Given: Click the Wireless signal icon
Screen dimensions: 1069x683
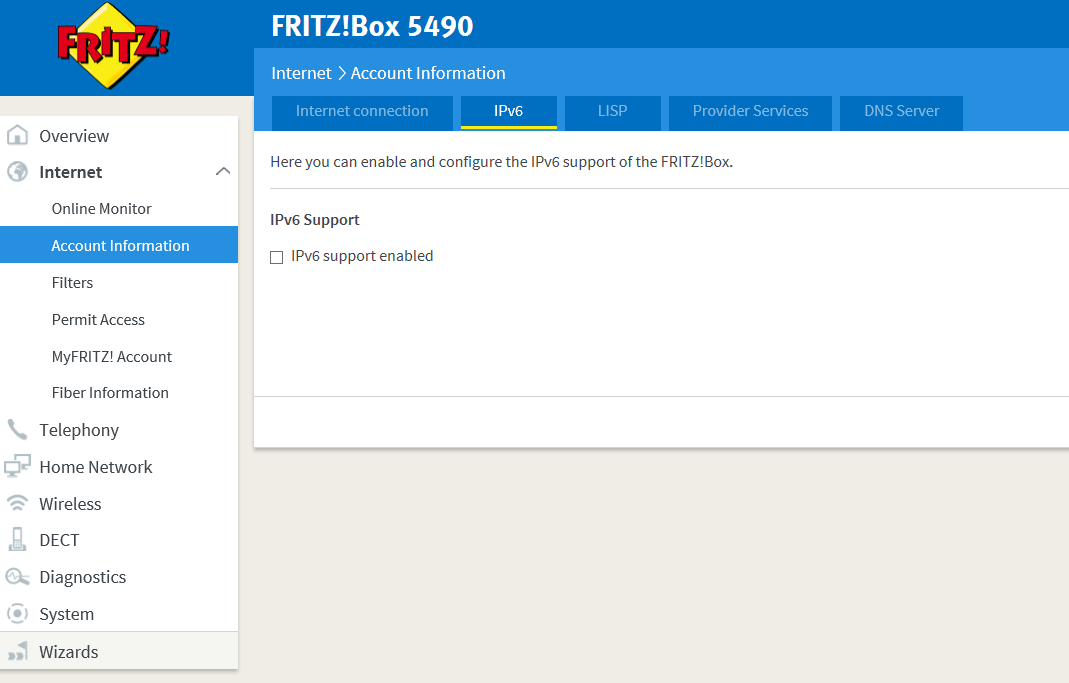Looking at the screenshot, I should click(x=17, y=503).
